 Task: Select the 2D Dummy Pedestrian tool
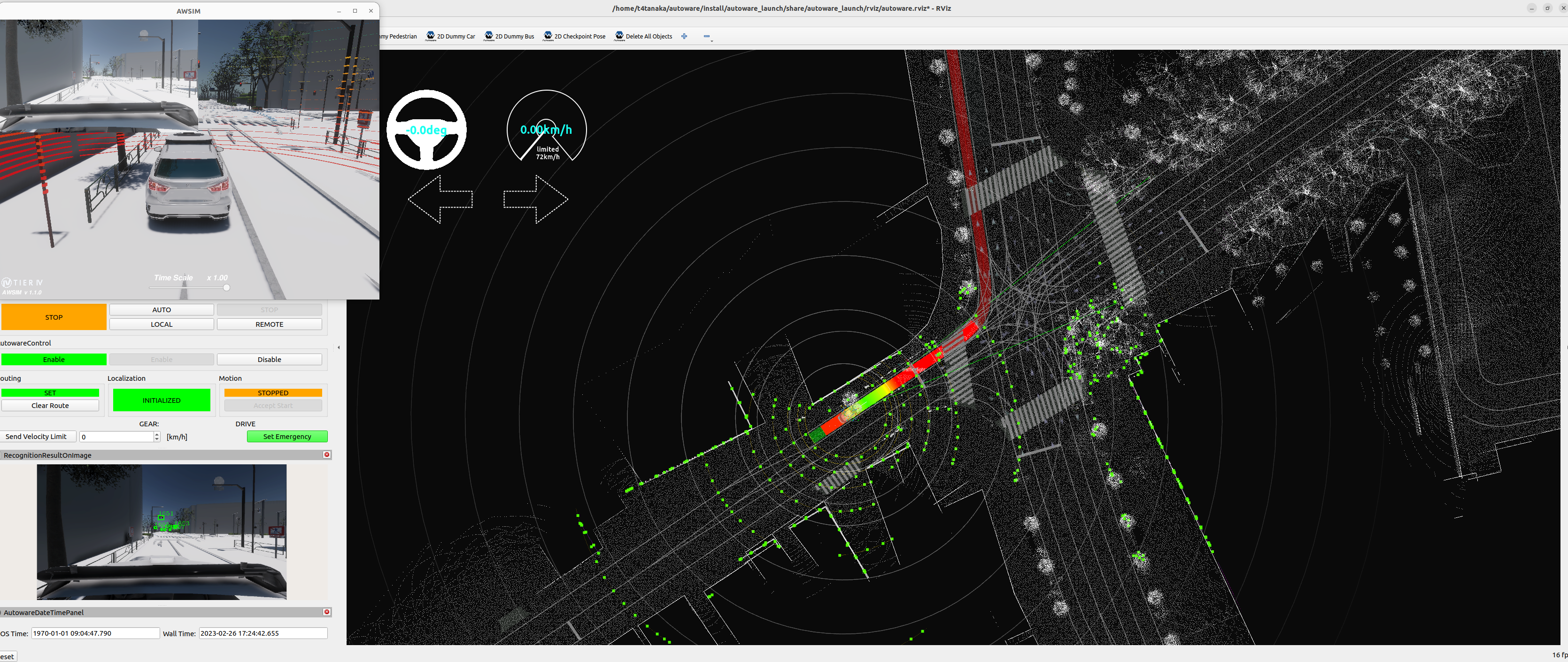[x=399, y=37]
